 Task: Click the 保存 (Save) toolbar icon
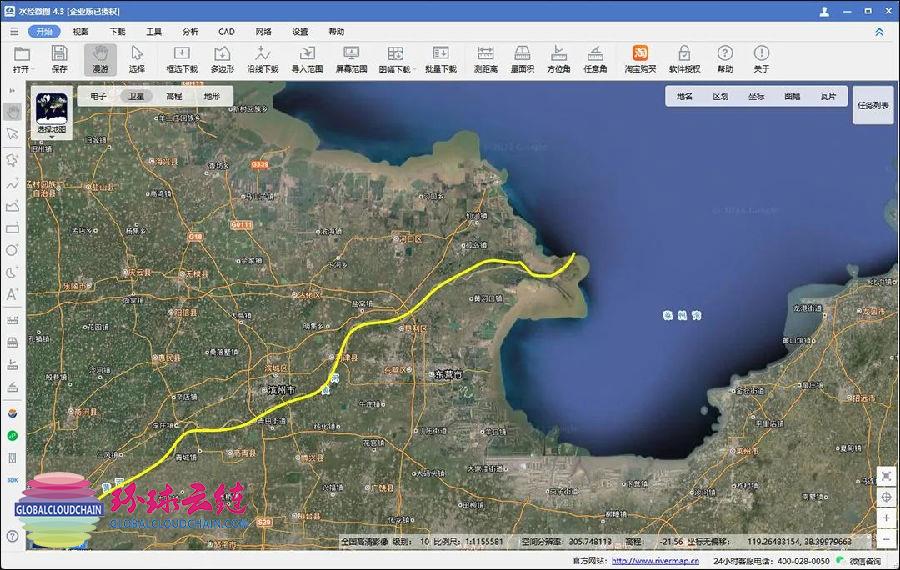(x=60, y=58)
